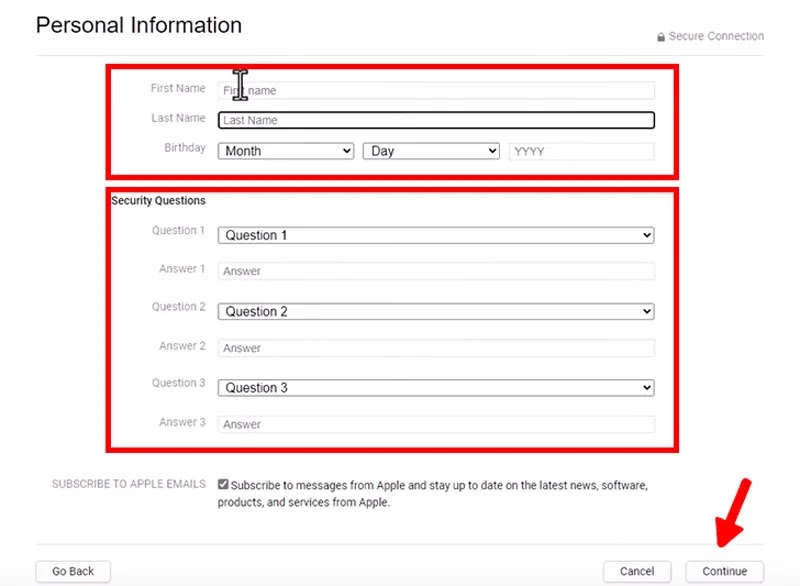Image resolution: width=800 pixels, height=586 pixels.
Task: Click the Last Name label
Action: pyautogui.click(x=178, y=118)
